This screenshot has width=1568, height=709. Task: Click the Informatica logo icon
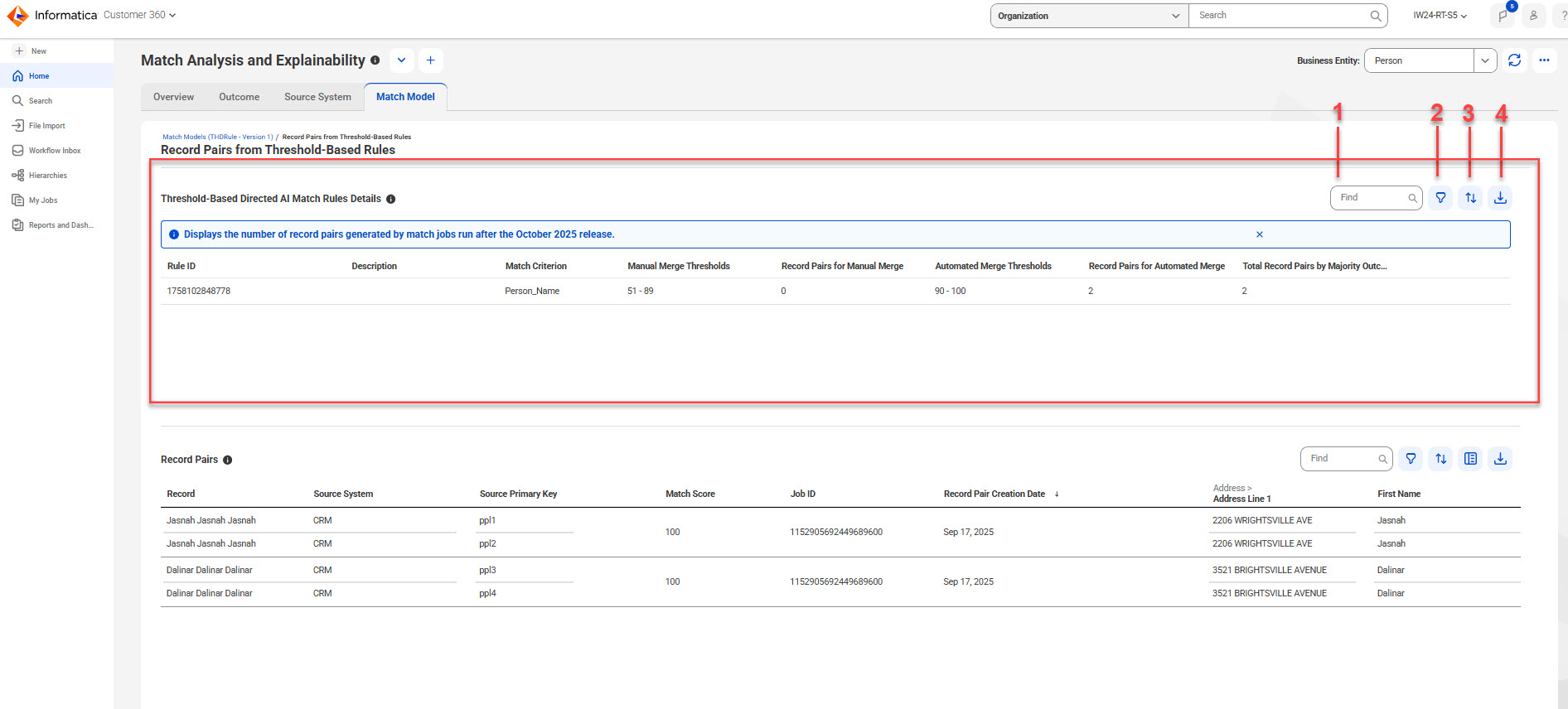point(17,15)
